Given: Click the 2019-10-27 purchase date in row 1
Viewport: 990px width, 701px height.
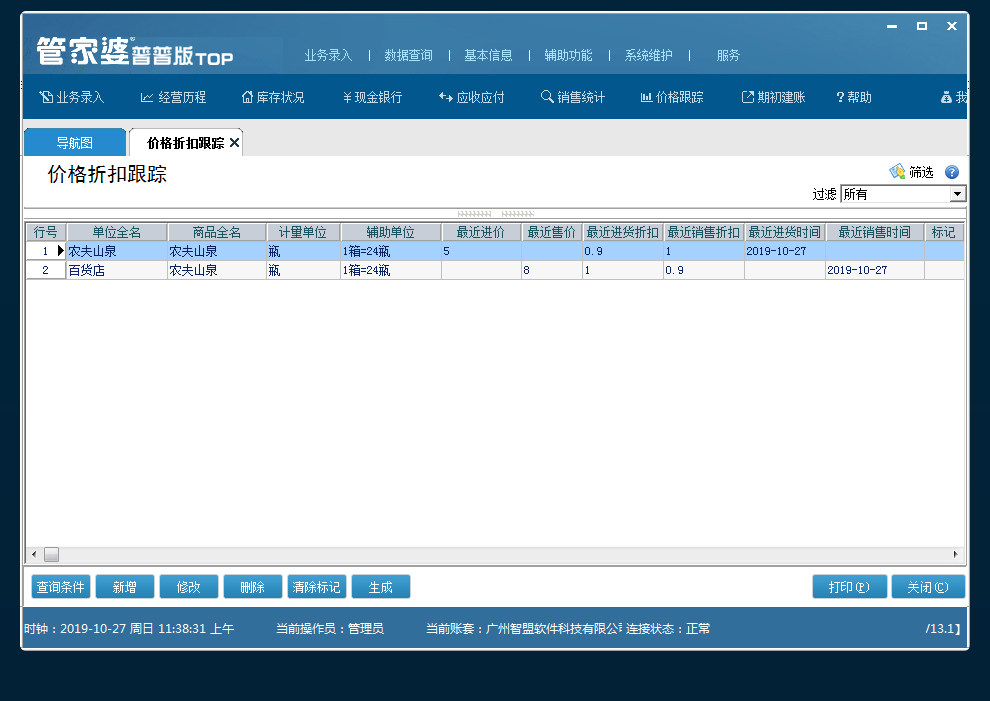Looking at the screenshot, I should 785,251.
